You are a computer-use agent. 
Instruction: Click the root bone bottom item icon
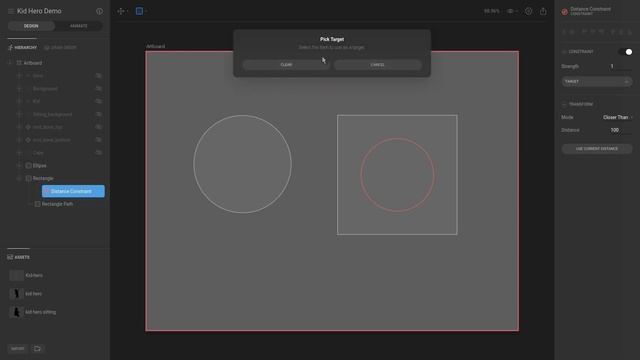tap(28, 140)
